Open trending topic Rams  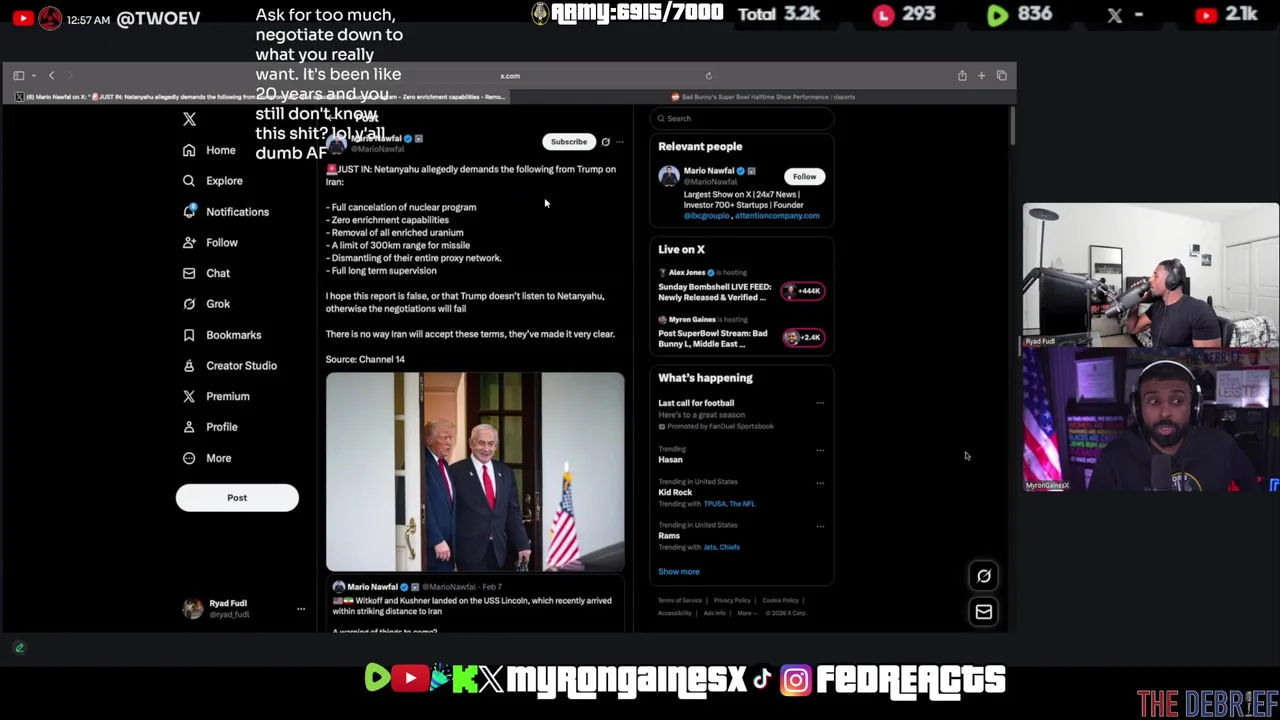669,536
